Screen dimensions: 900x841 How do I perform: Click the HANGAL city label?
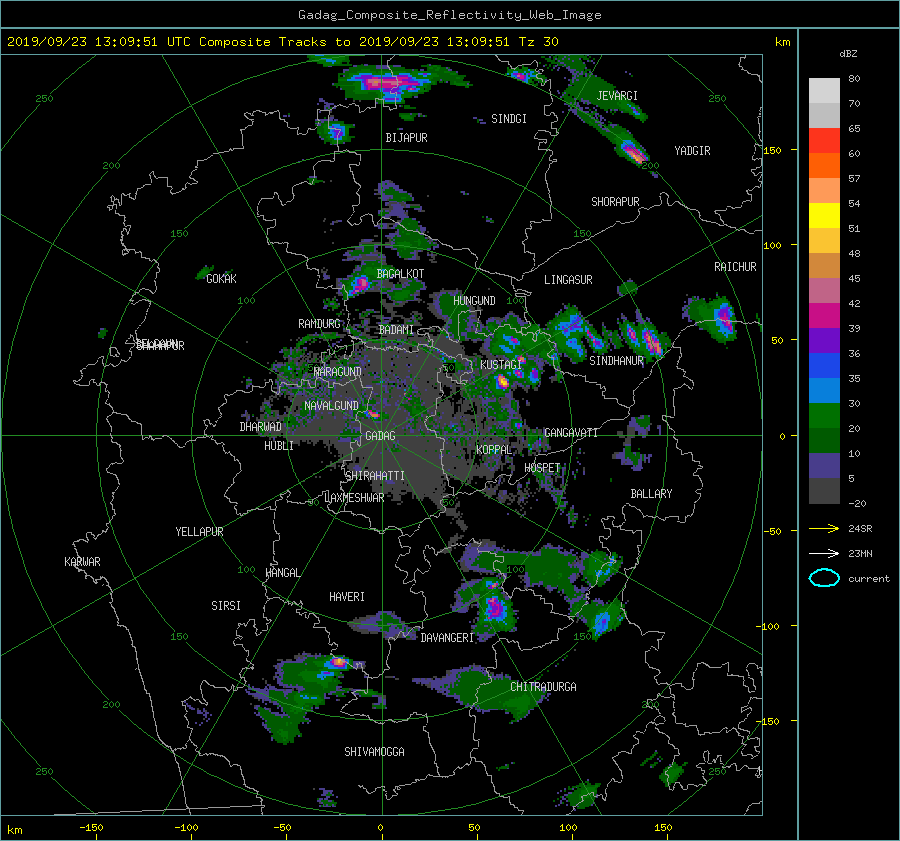(282, 573)
